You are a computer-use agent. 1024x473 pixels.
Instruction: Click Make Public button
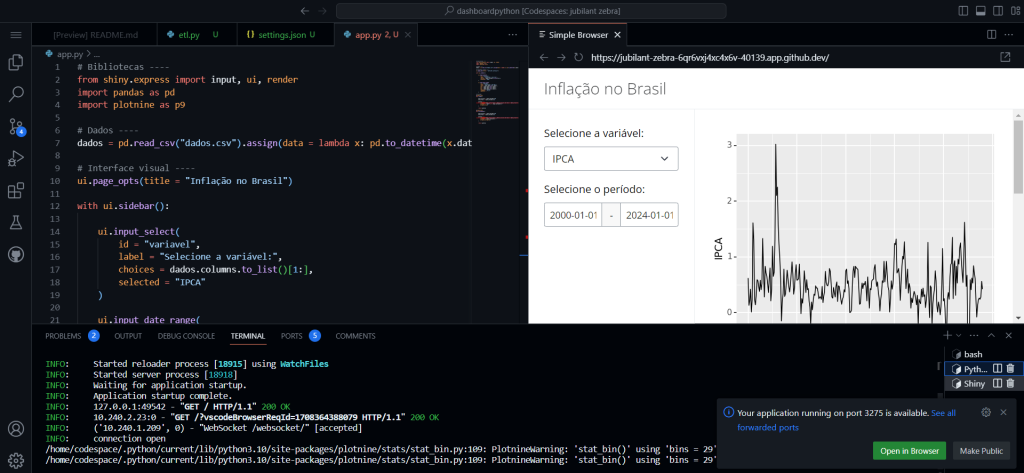981,451
